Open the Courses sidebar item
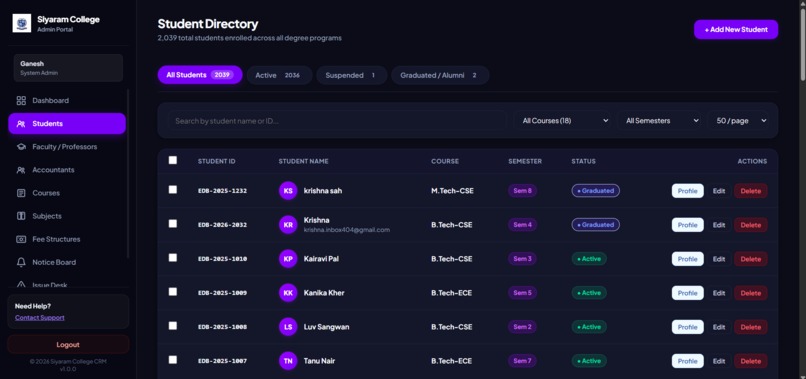Image resolution: width=806 pixels, height=379 pixels. pos(67,193)
